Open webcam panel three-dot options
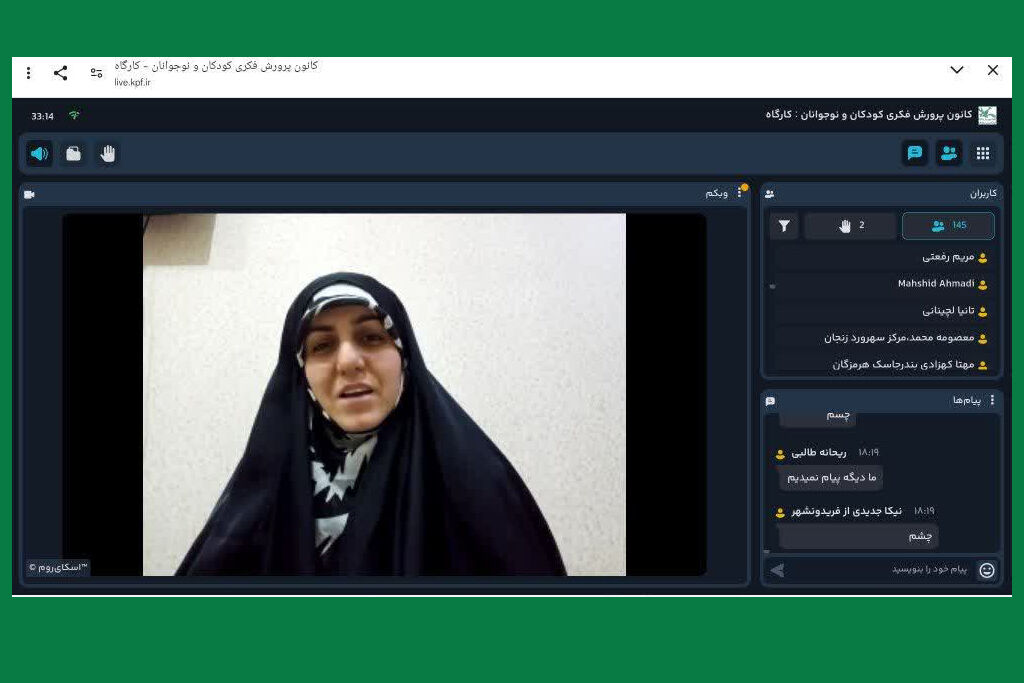Viewport: 1024px width, 683px height. click(x=740, y=193)
